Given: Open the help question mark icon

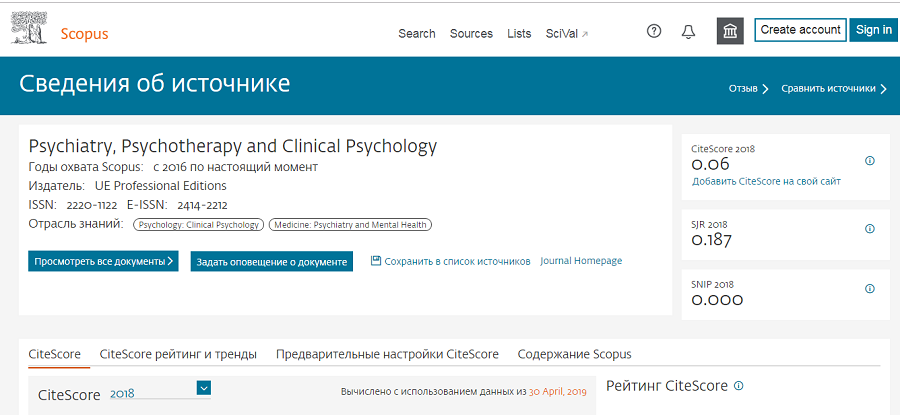Looking at the screenshot, I should click(x=654, y=32).
